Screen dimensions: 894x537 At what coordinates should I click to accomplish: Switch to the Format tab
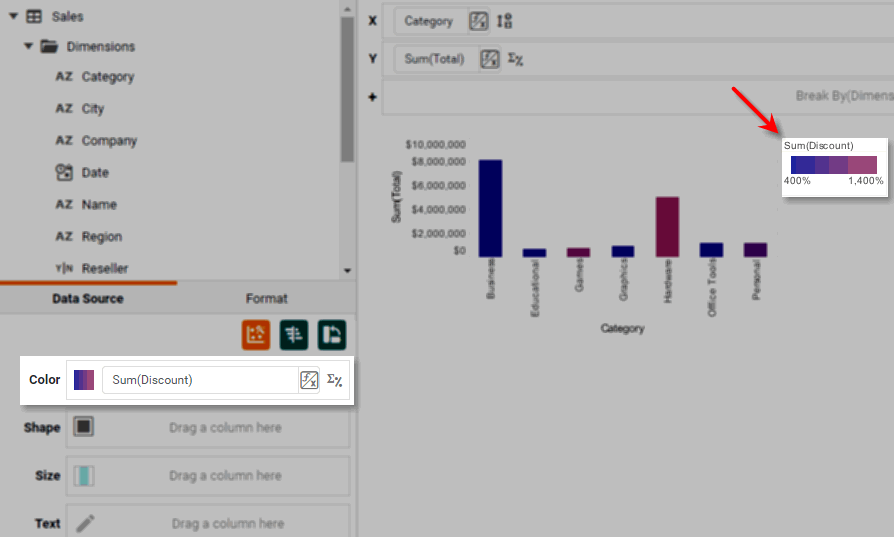[266, 298]
